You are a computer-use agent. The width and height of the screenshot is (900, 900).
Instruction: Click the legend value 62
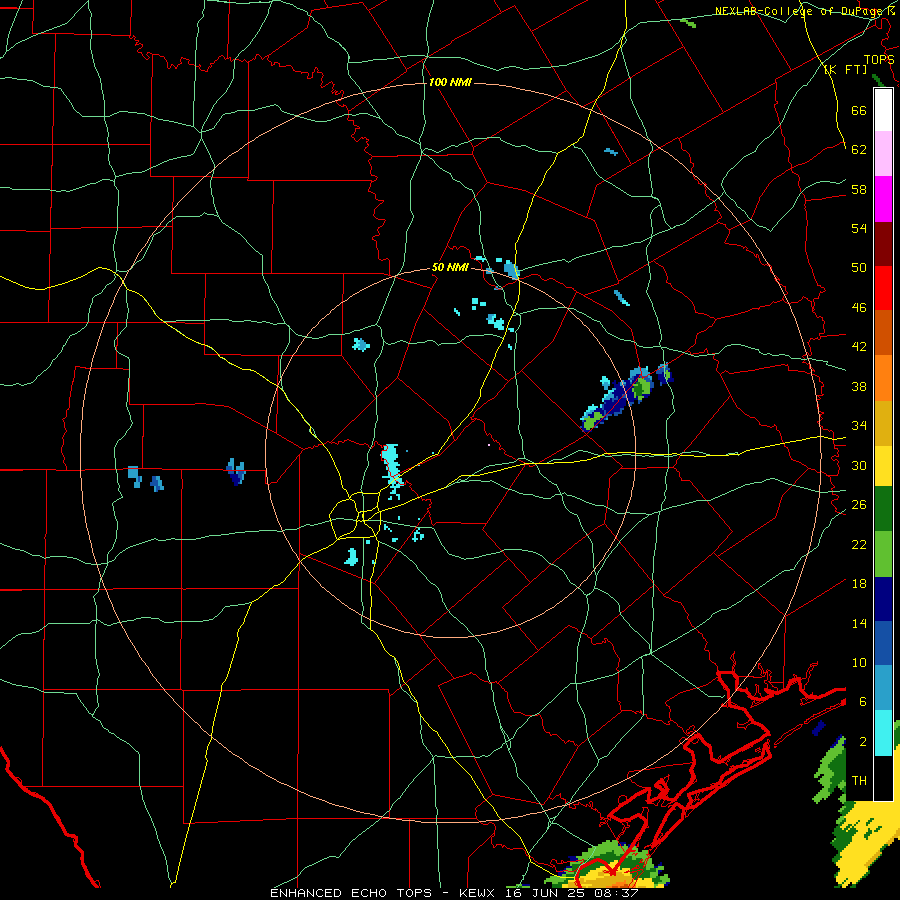click(x=859, y=150)
